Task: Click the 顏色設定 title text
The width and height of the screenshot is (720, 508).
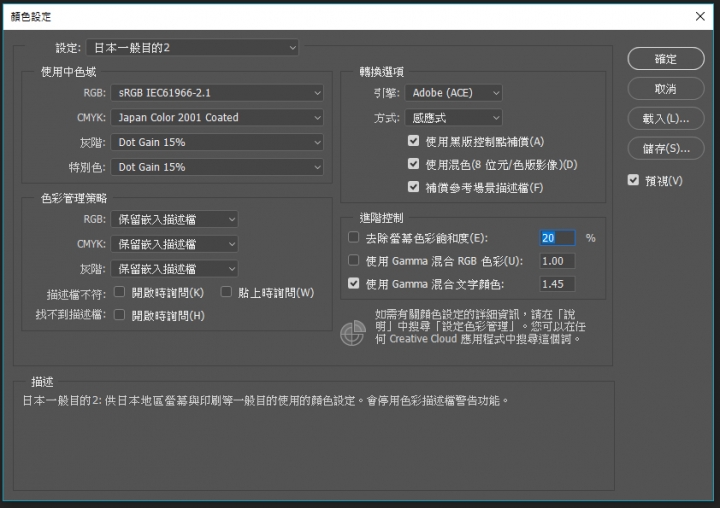Action: click(31, 17)
